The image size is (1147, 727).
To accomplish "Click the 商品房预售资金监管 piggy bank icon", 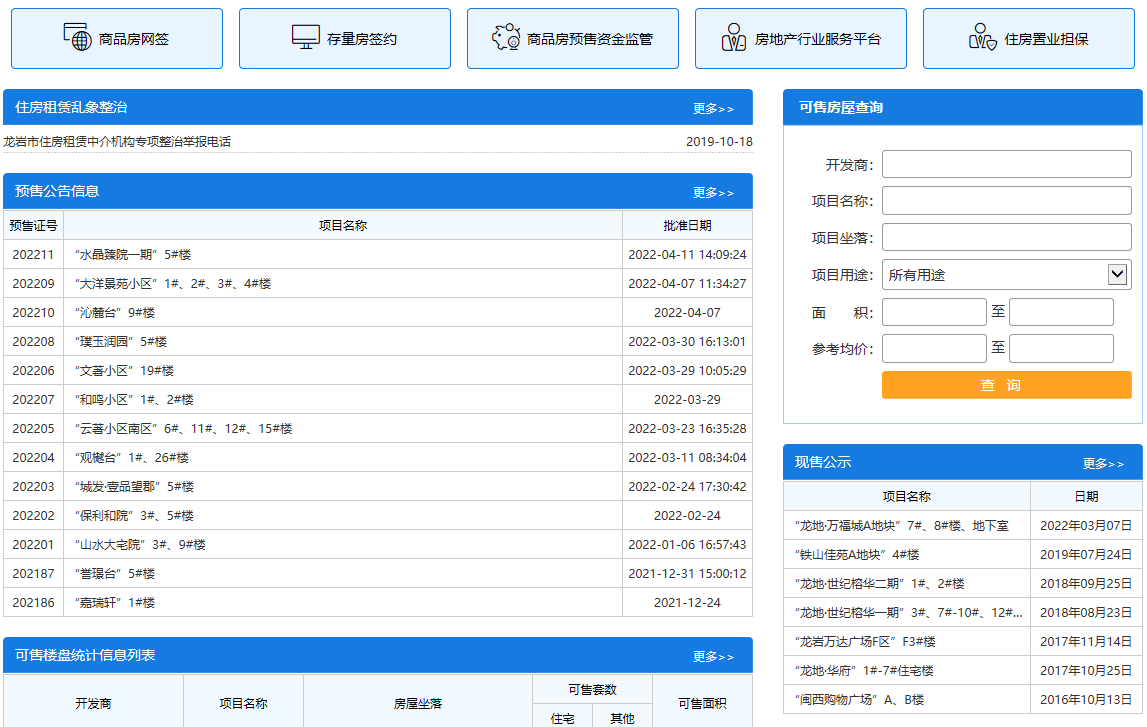I will pyautogui.click(x=506, y=38).
